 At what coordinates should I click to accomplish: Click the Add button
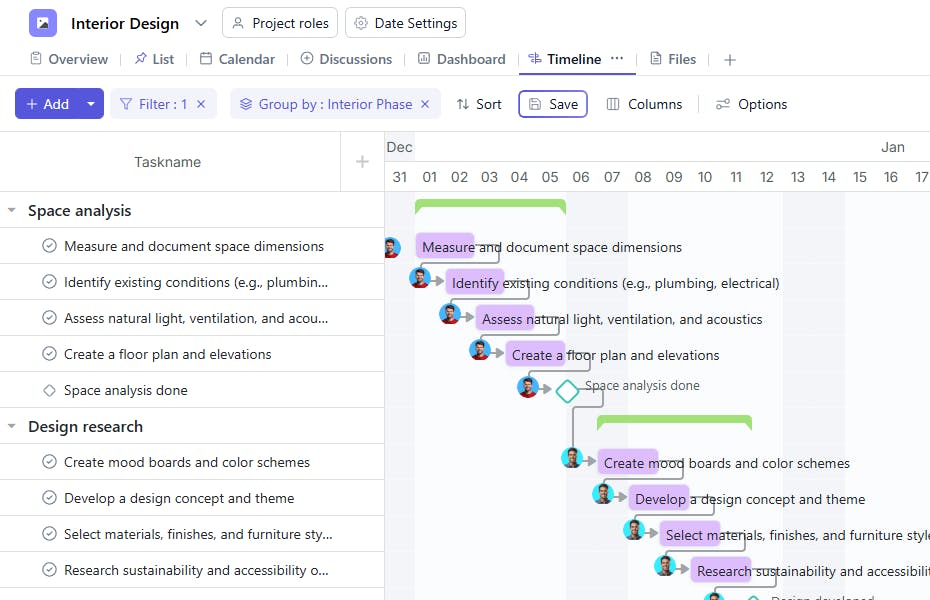47,104
